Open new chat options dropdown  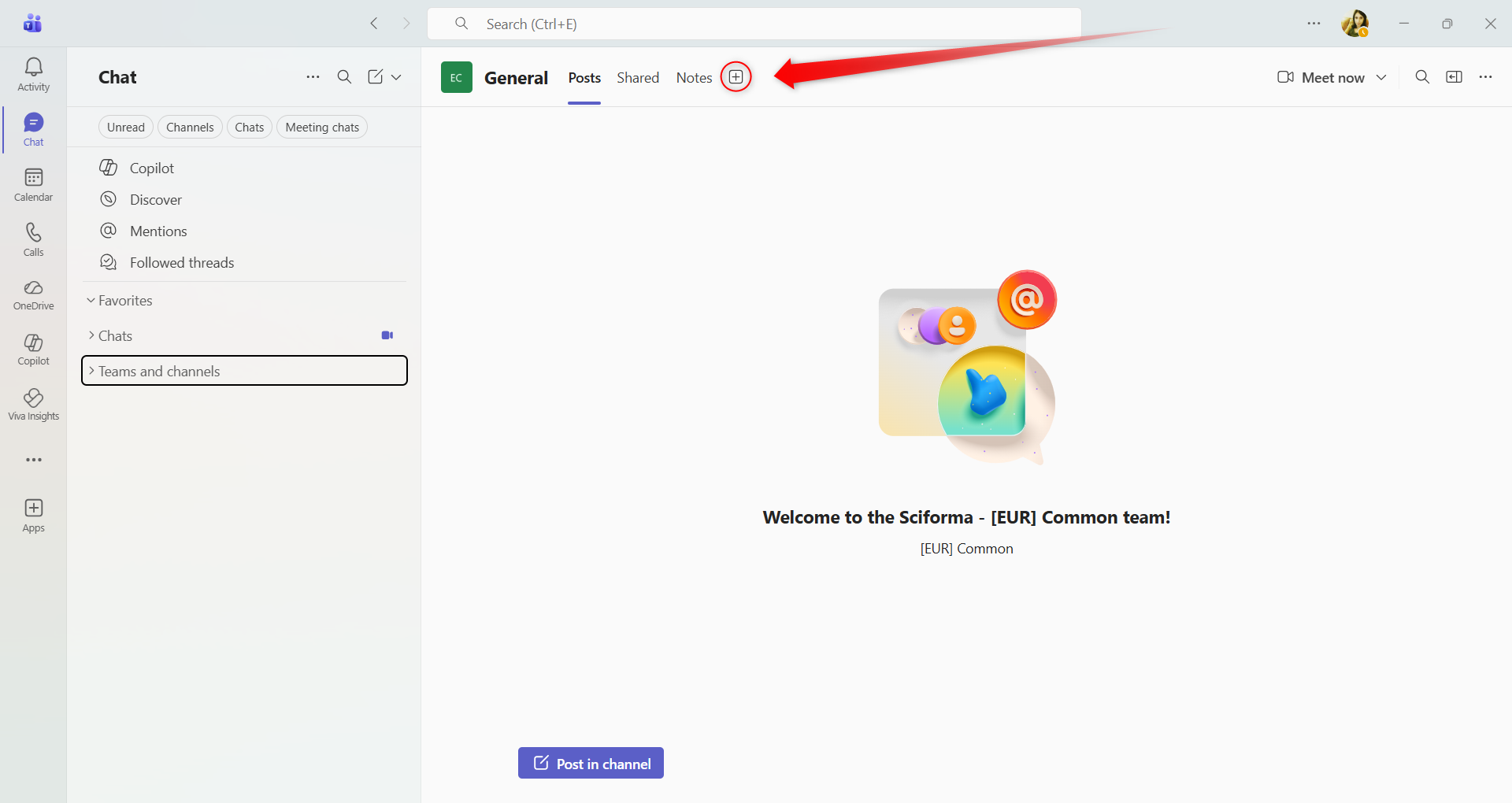396,77
